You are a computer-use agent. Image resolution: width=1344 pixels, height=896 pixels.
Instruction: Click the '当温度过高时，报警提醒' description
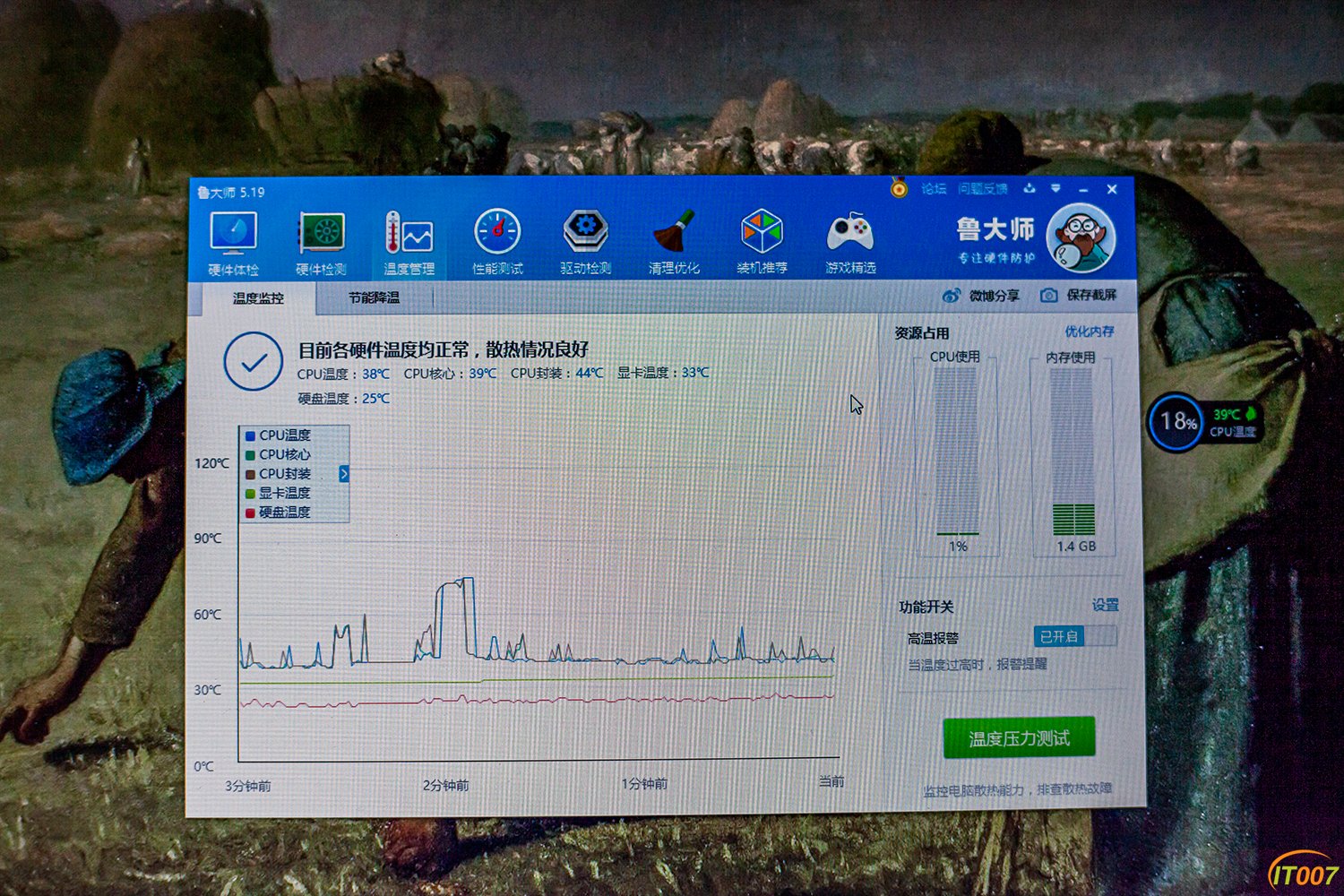click(977, 665)
